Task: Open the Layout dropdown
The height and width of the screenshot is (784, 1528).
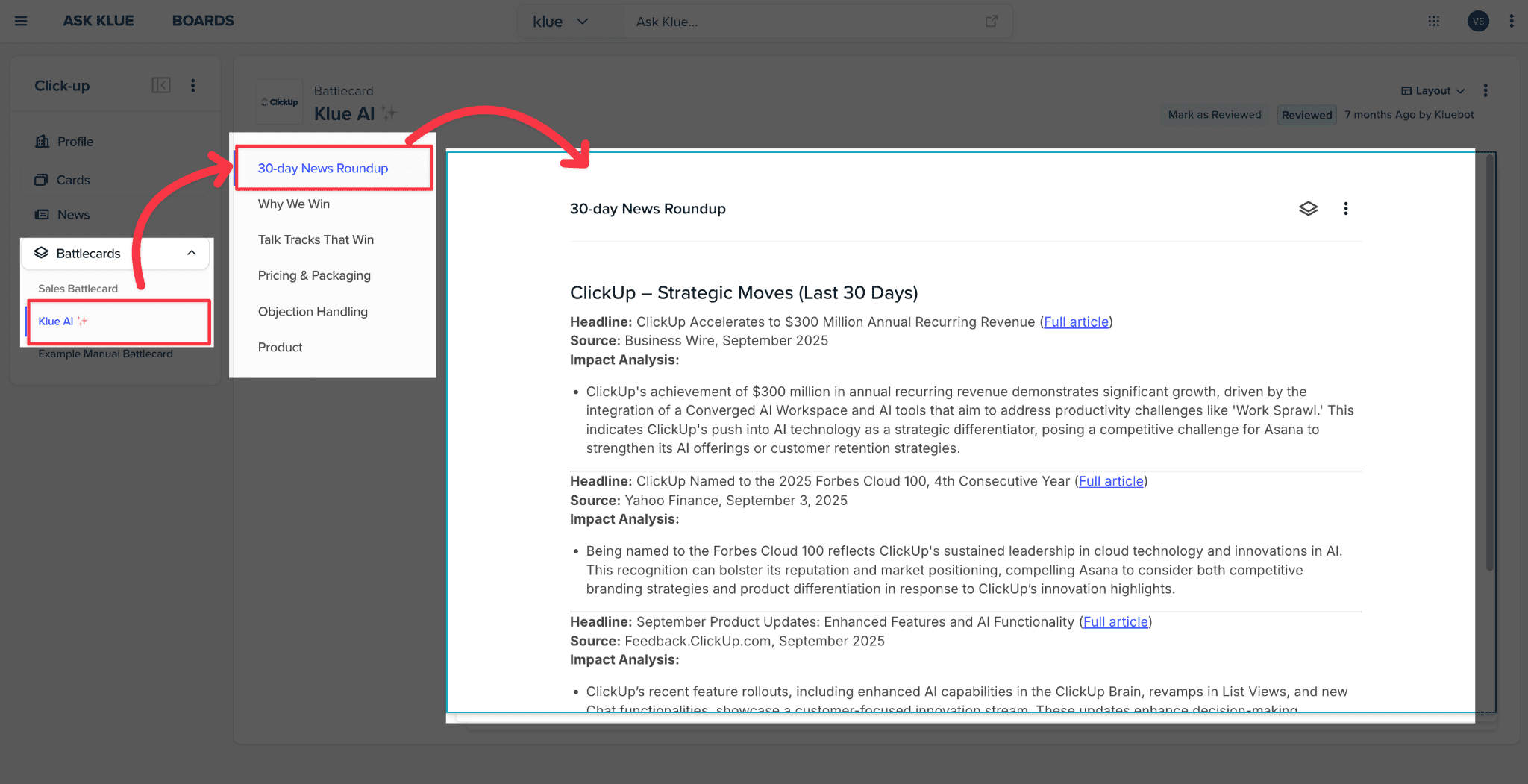Action: coord(1432,90)
